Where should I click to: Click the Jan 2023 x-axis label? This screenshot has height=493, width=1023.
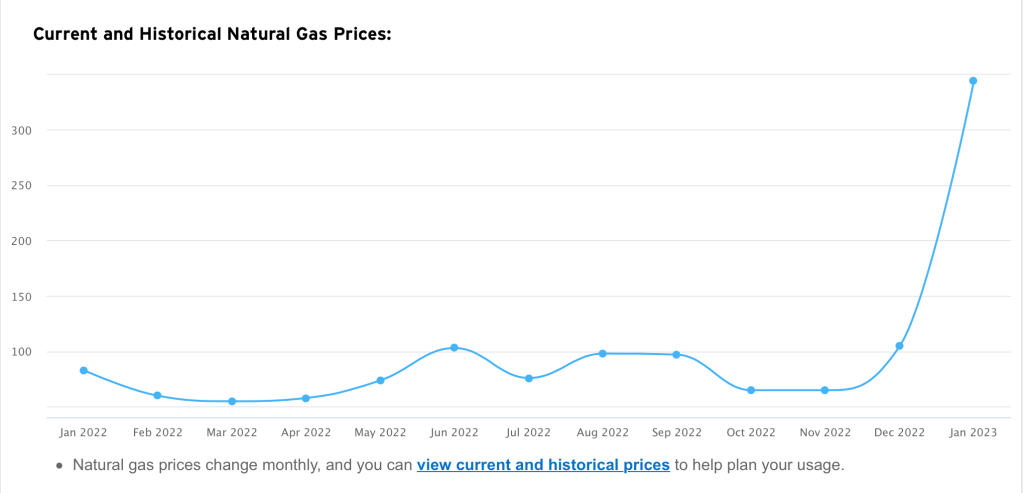[x=973, y=432]
